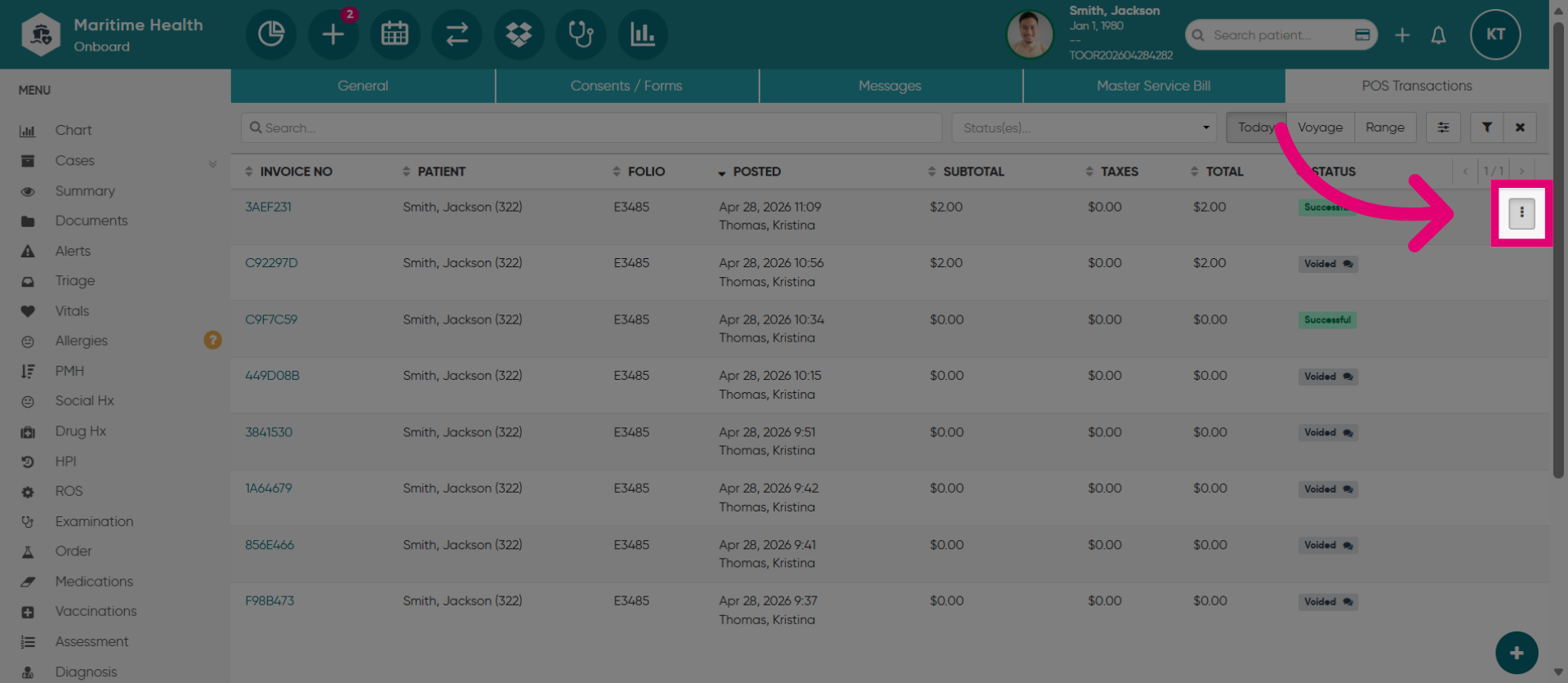Open invoice 1A64679

269,489
